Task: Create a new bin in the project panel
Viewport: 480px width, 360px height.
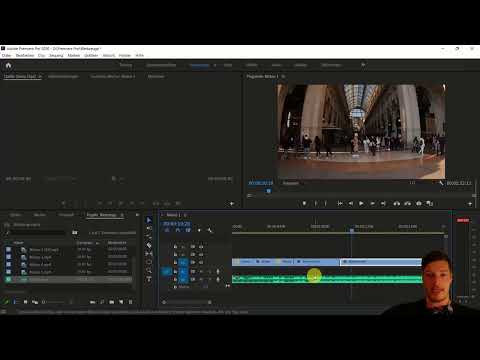Action: point(112,302)
